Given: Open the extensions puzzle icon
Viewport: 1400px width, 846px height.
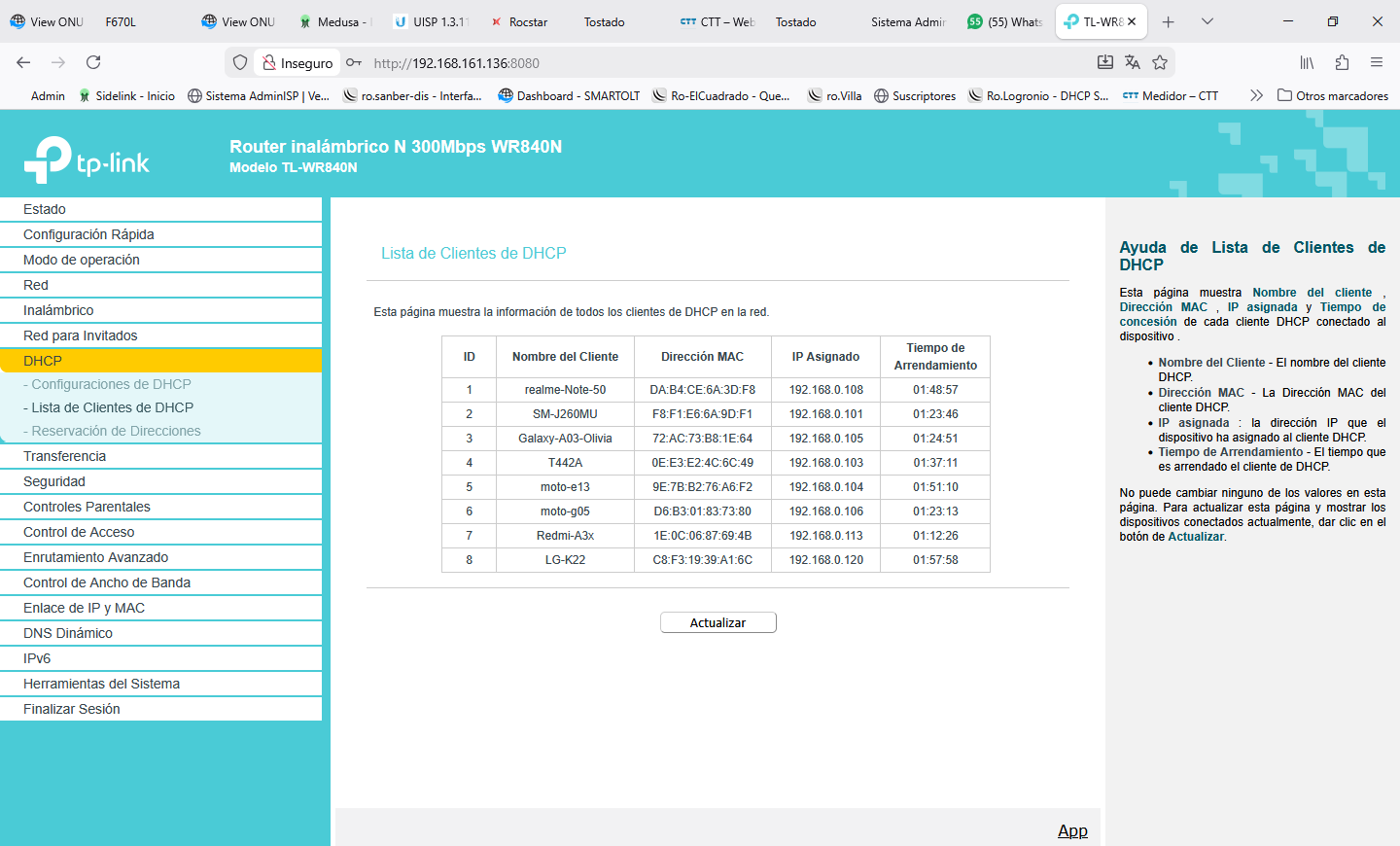Looking at the screenshot, I should 1342,62.
